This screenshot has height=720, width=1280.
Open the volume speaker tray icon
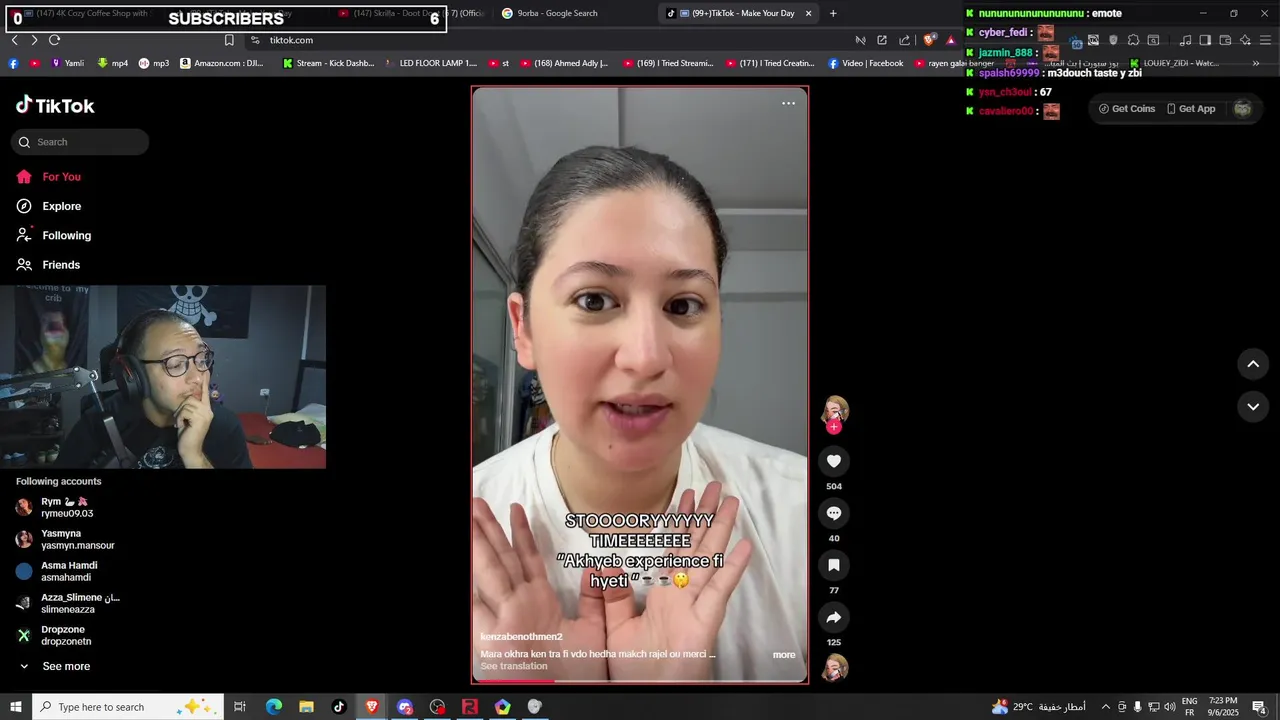tap(1170, 707)
